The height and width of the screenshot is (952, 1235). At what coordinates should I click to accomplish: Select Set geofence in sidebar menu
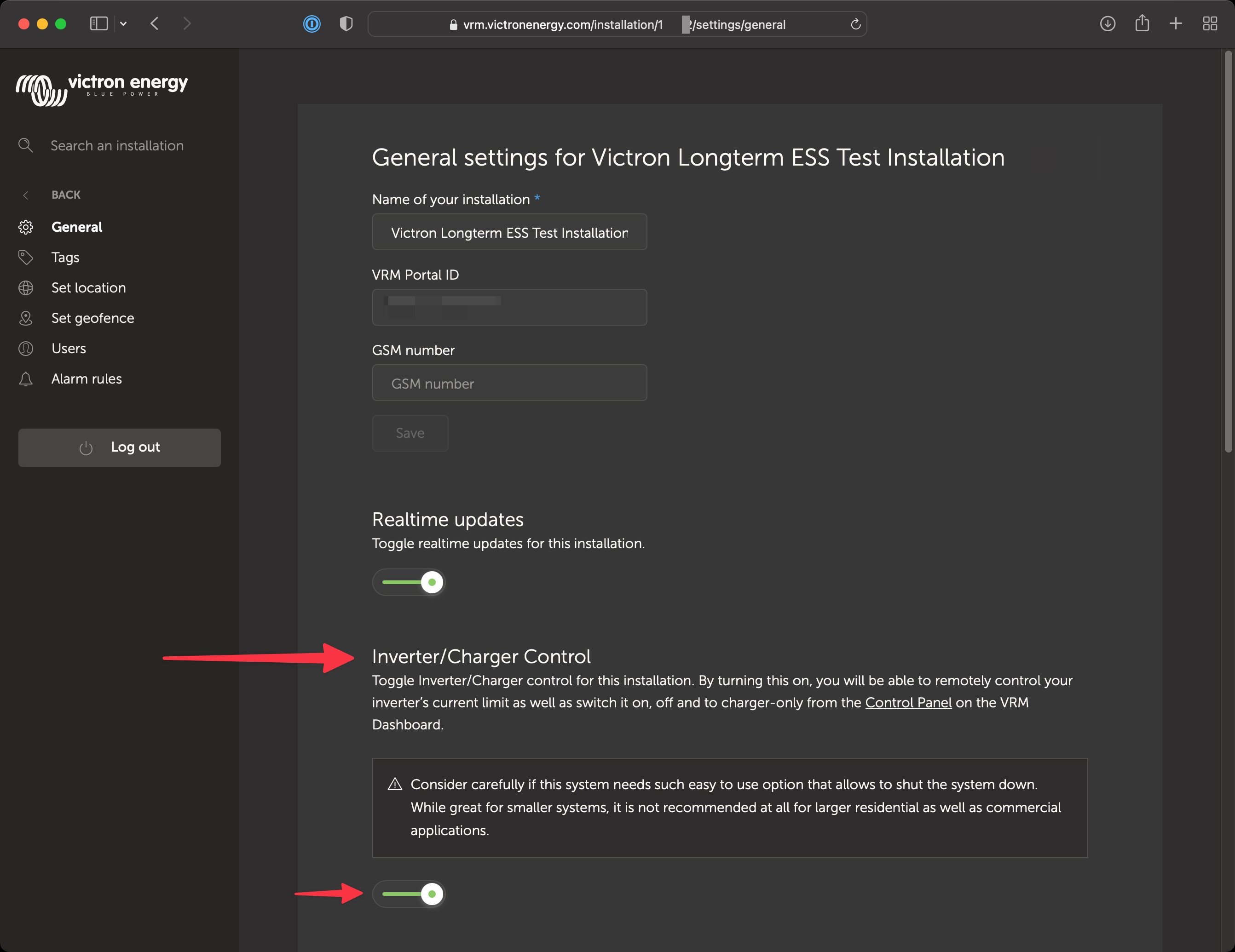93,318
